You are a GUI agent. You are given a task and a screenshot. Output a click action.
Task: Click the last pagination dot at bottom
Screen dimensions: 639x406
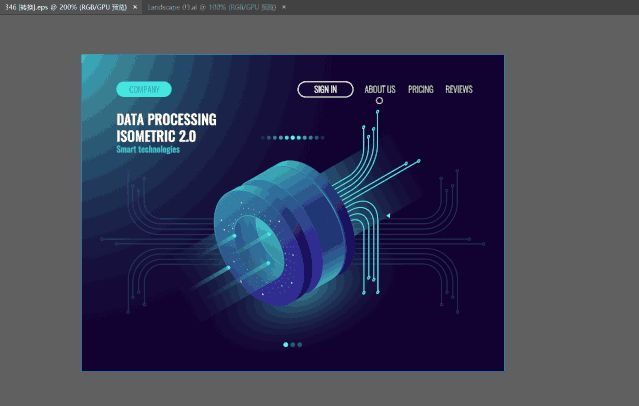tap(300, 344)
